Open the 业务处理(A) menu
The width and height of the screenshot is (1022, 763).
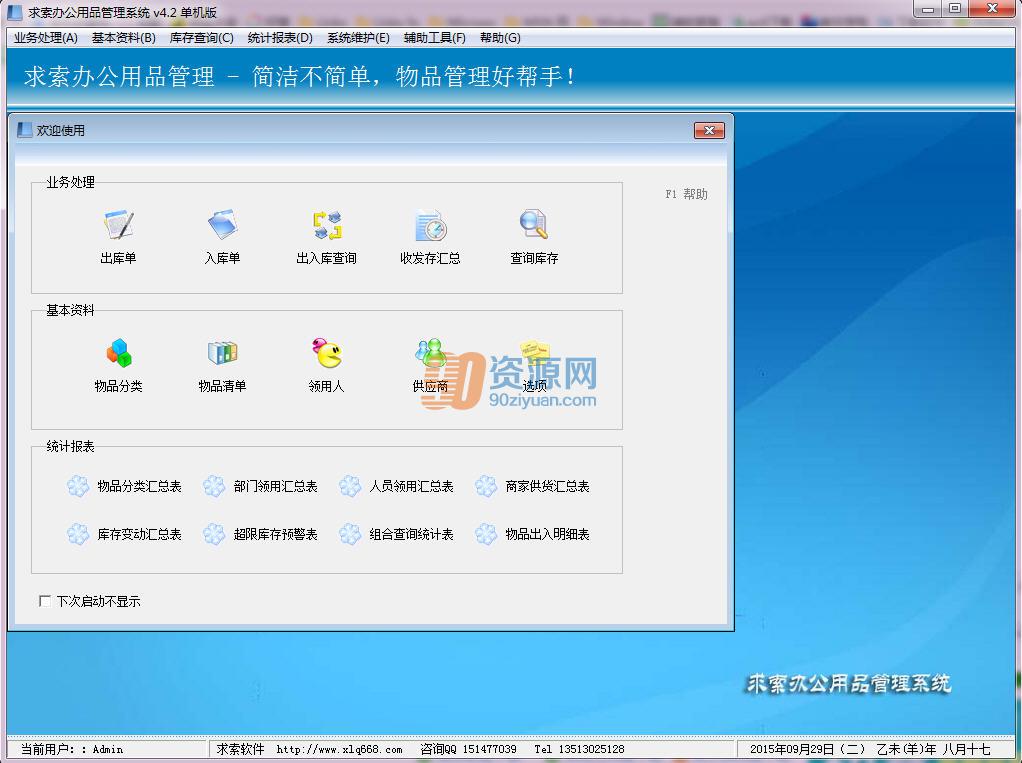(x=46, y=38)
